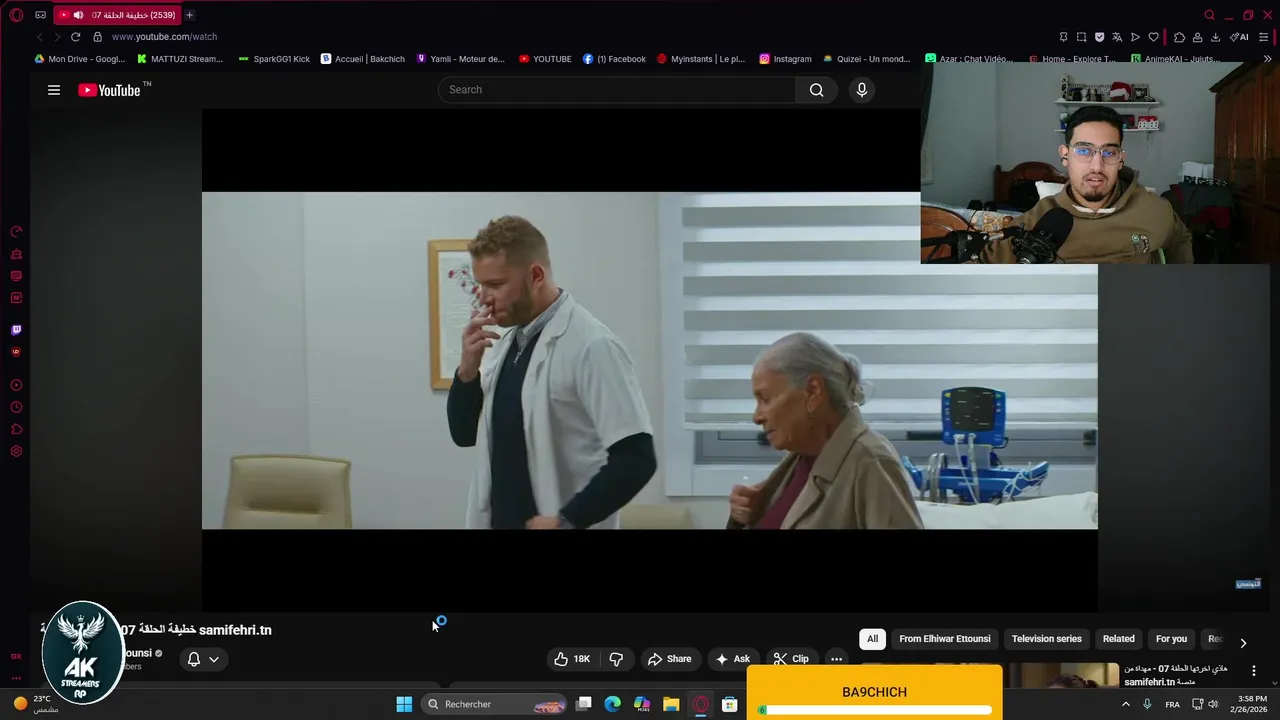
Task: Open Accueil Bakchich bookmark
Action: click(x=363, y=59)
